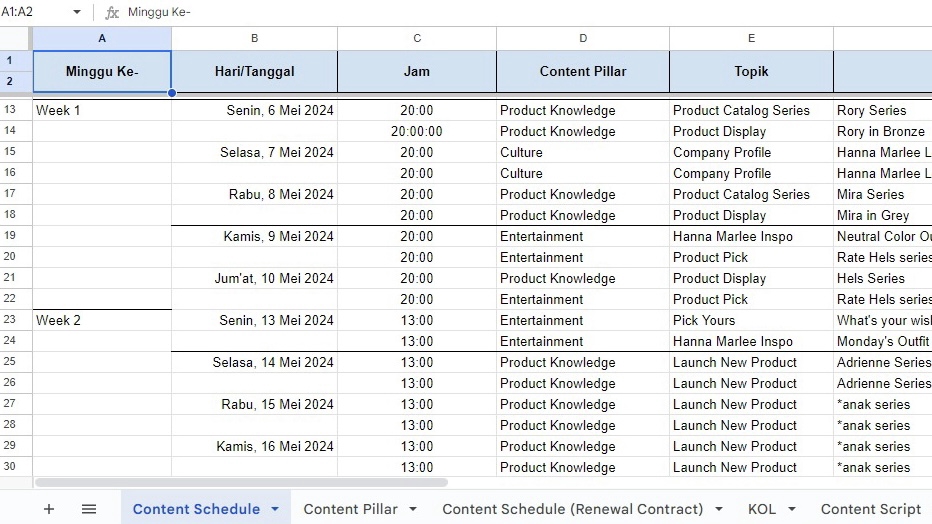The image size is (932, 524).
Task: Select Product Pick cell in row 20
Action: click(x=751, y=257)
